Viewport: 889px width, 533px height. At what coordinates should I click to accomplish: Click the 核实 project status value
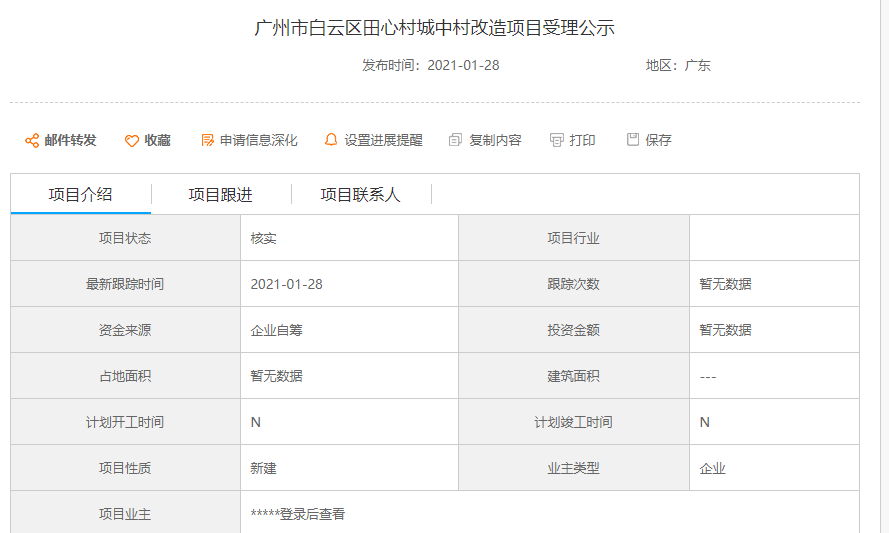[264, 238]
